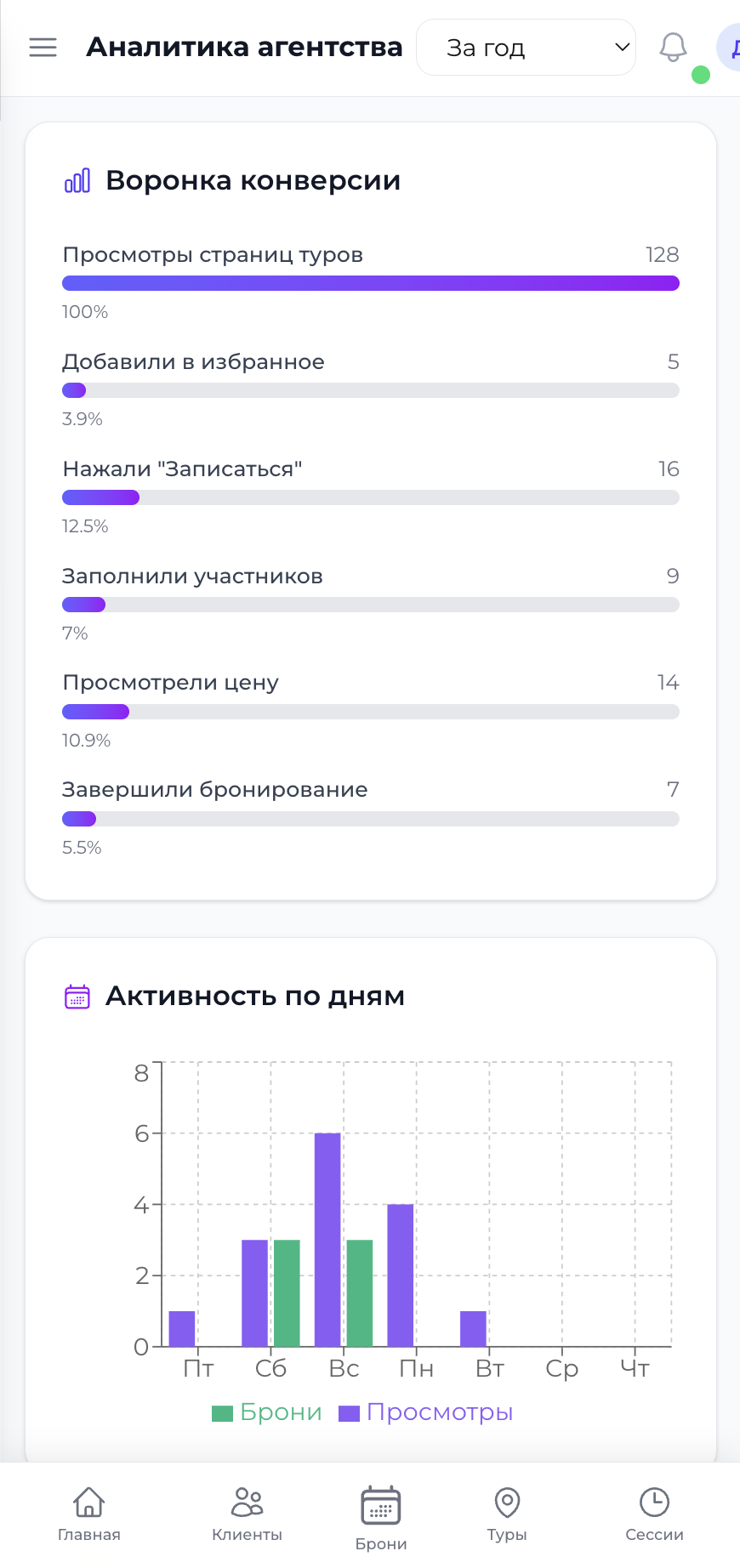The height and width of the screenshot is (1568, 740).
Task: Click the user avatar in the header
Action: (731, 48)
